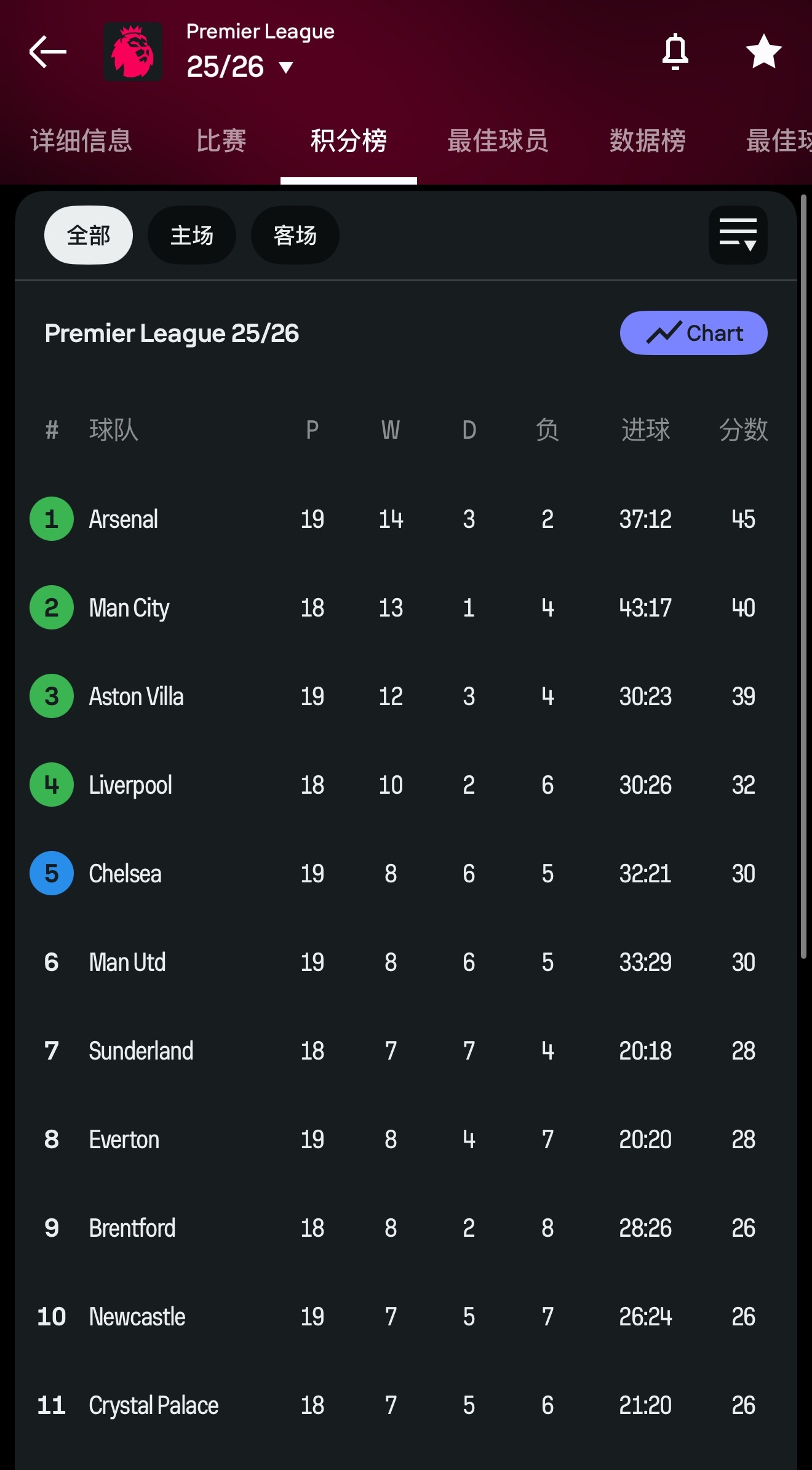Image resolution: width=812 pixels, height=1470 pixels.
Task: Select the 全部 filter pill
Action: (89, 235)
